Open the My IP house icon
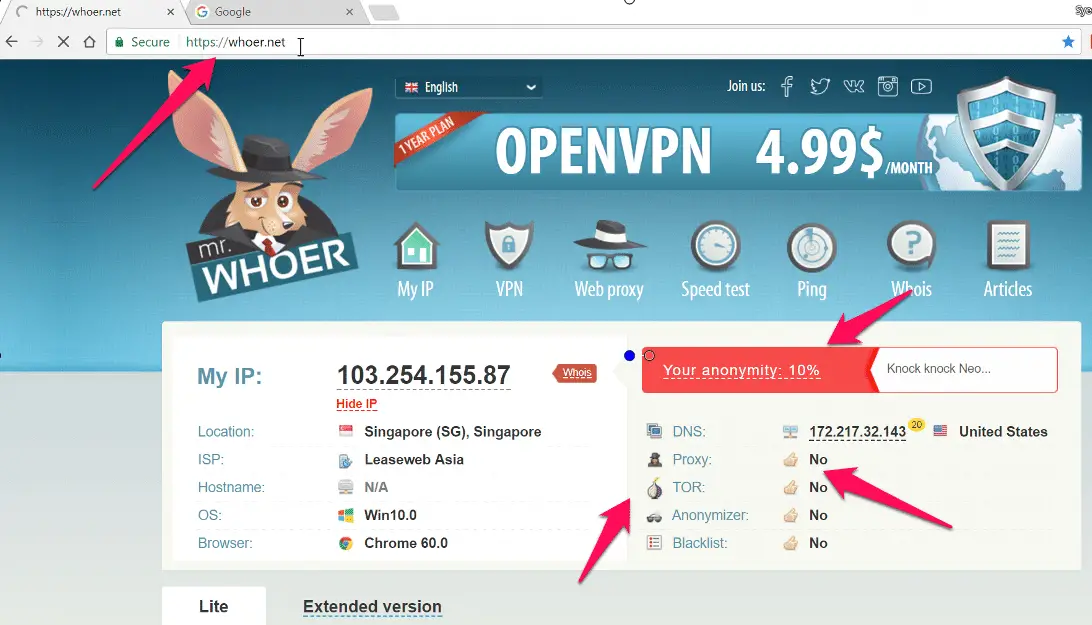 [x=416, y=246]
